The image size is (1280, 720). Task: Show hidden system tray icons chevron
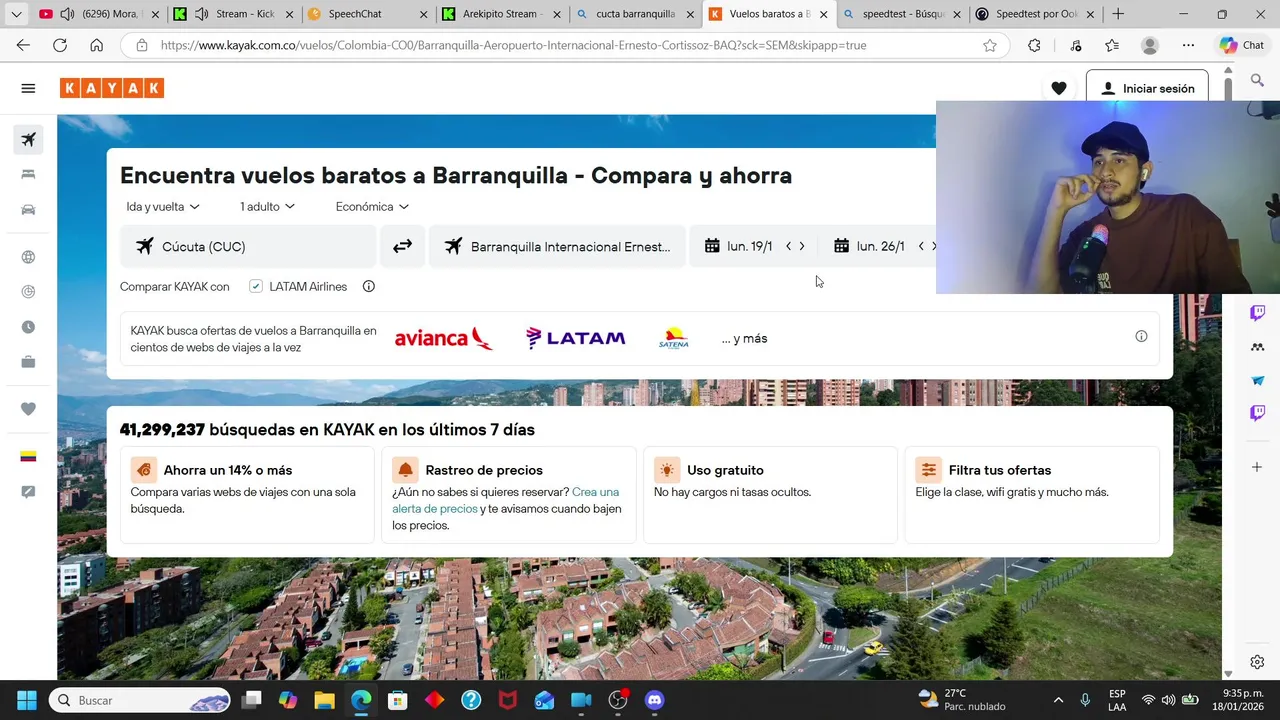click(1058, 700)
